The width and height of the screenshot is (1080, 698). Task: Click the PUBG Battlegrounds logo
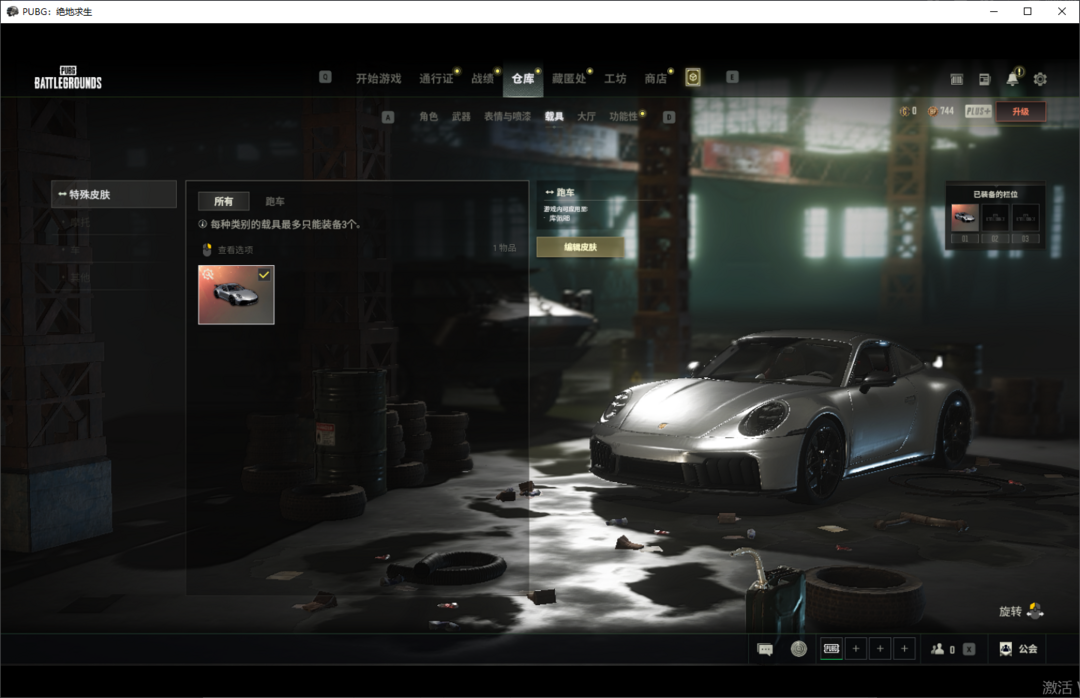[68, 78]
